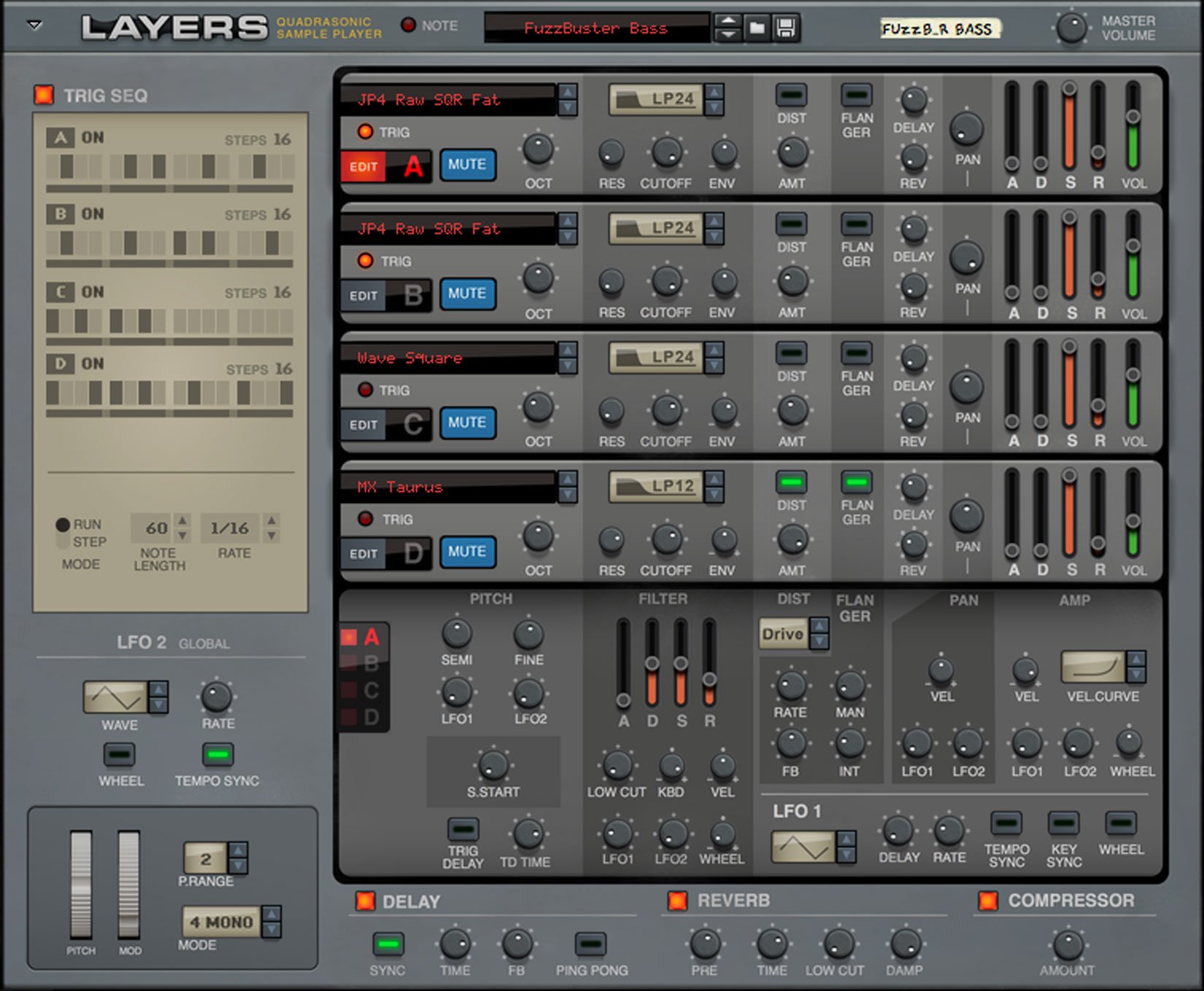Enable Ping Pong on the delay
The width and height of the screenshot is (1204, 991).
click(x=590, y=944)
